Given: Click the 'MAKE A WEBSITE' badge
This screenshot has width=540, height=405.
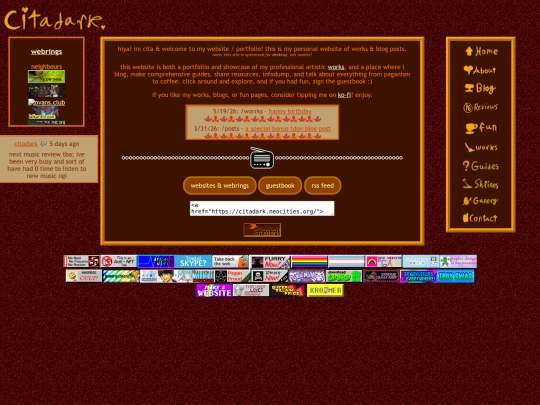Looking at the screenshot, I should click(x=214, y=290).
